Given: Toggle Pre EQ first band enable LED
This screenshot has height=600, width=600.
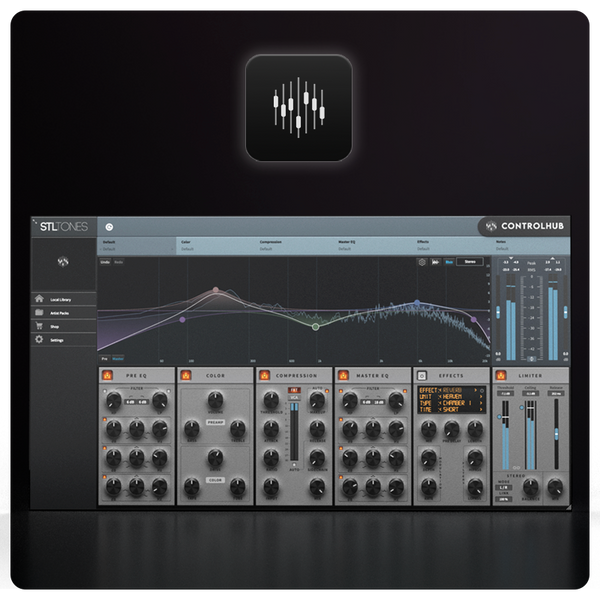Looking at the screenshot, I should coord(104,420).
